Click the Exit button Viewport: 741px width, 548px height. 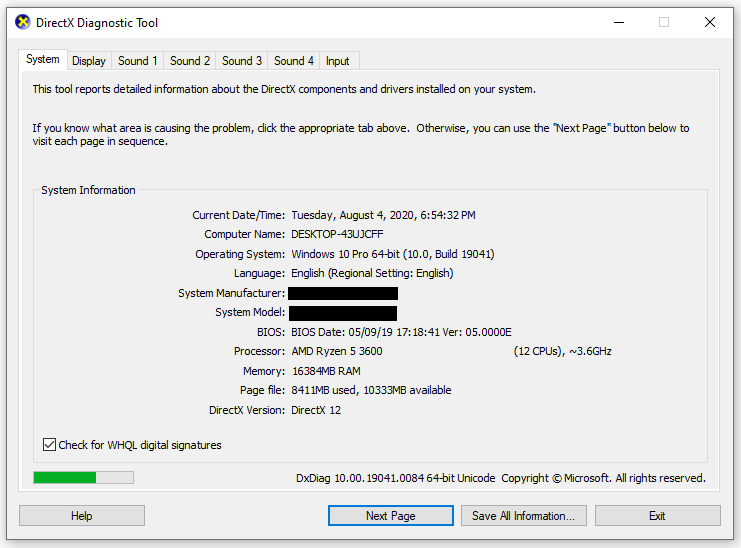pyautogui.click(x=657, y=515)
